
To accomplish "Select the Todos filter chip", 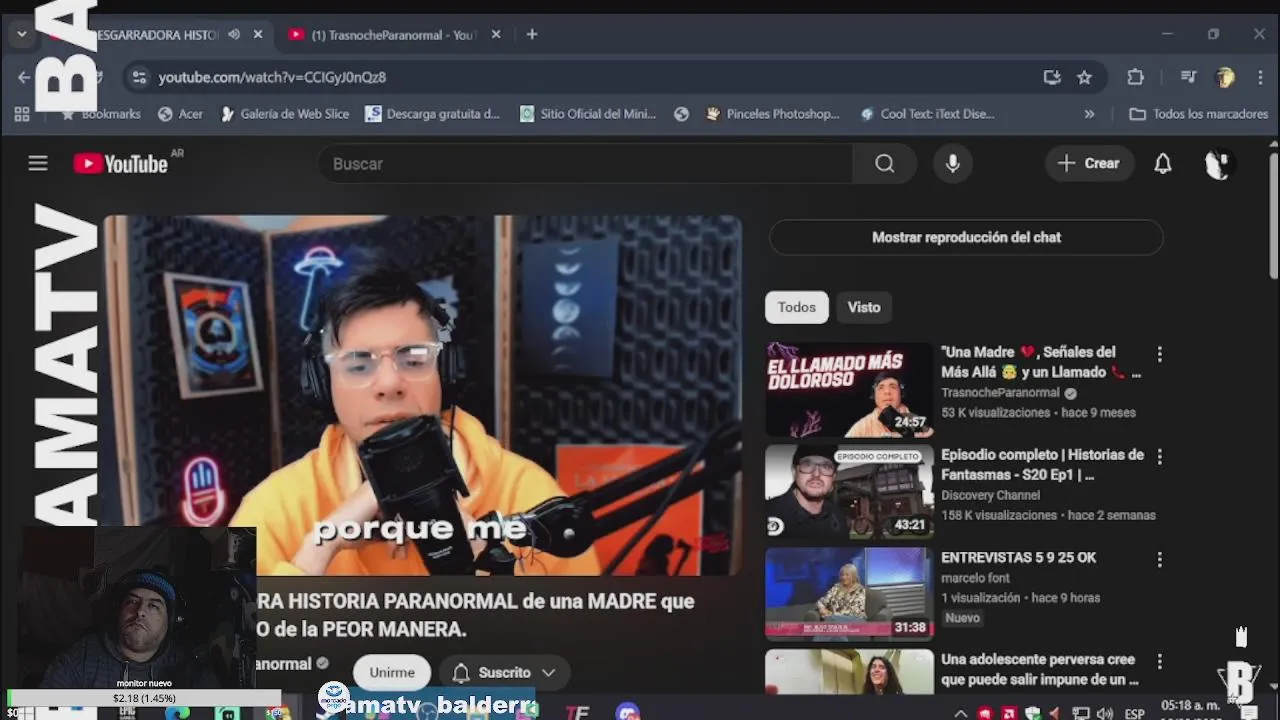I will click(797, 307).
